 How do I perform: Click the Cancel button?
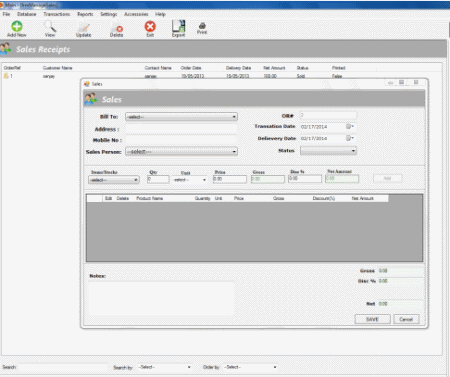point(406,319)
